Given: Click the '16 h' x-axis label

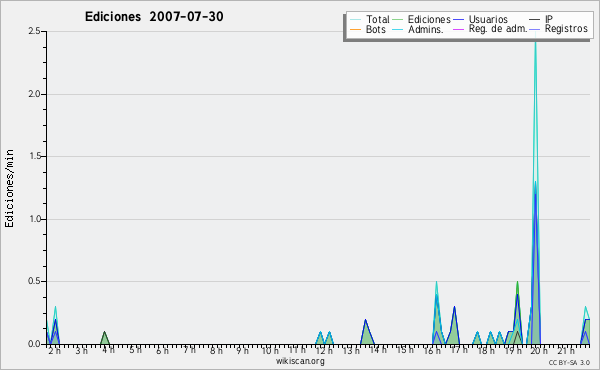Looking at the screenshot, I should [432, 350].
